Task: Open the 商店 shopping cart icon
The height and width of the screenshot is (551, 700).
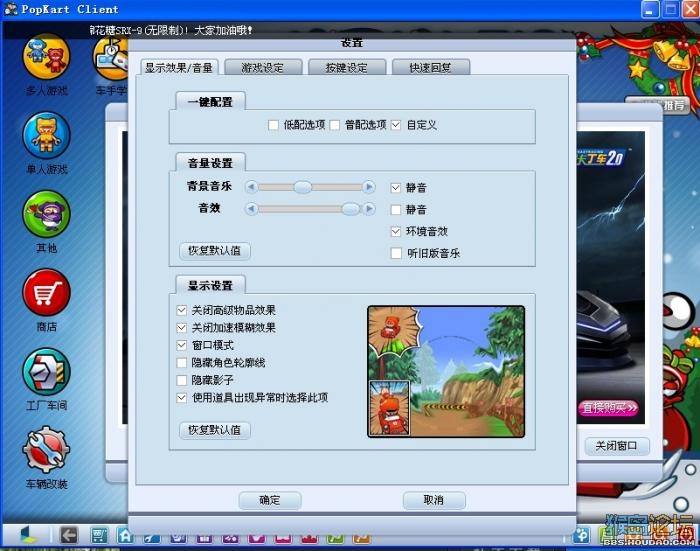Action: tap(46, 292)
